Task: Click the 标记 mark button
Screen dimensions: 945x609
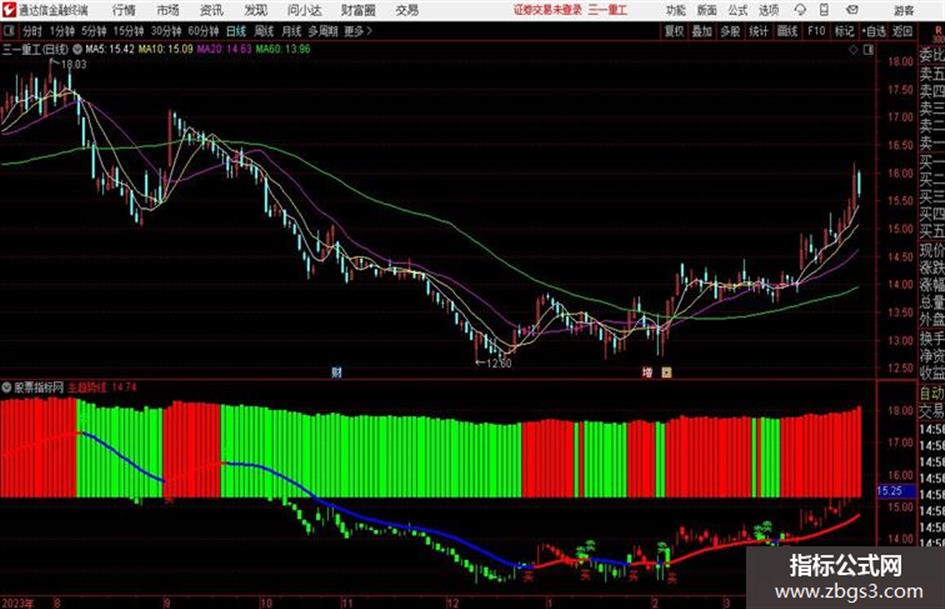Action: pyautogui.click(x=844, y=31)
